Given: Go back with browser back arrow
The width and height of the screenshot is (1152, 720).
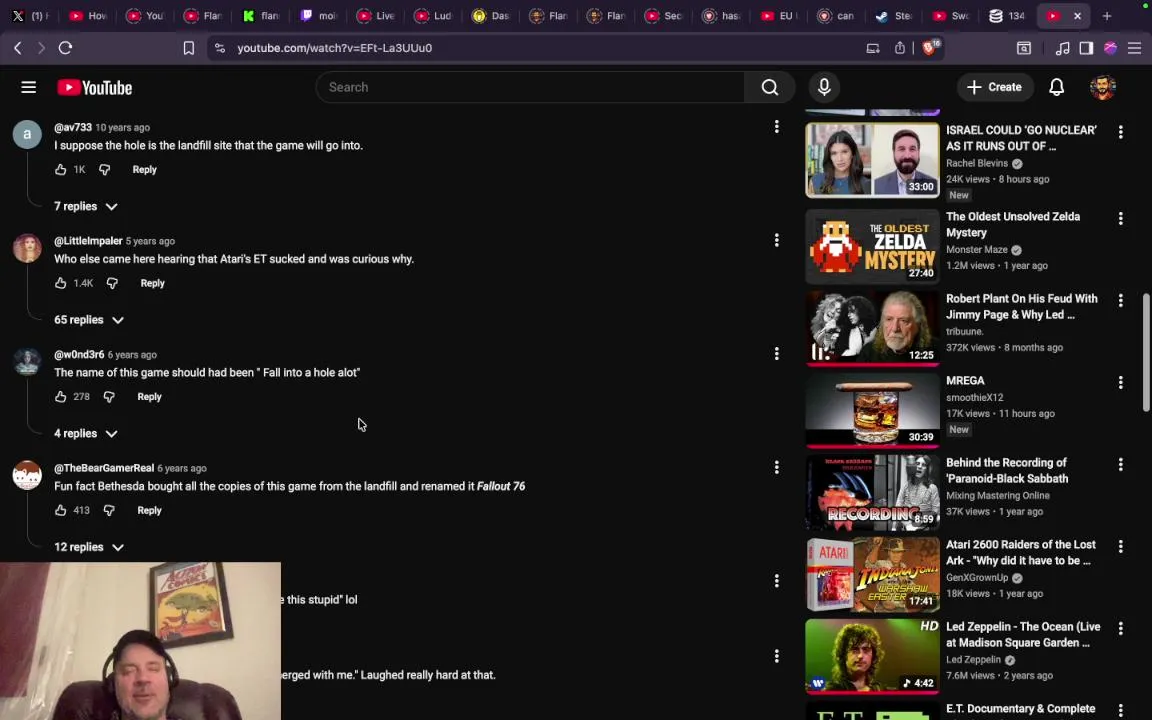Looking at the screenshot, I should tap(18, 48).
